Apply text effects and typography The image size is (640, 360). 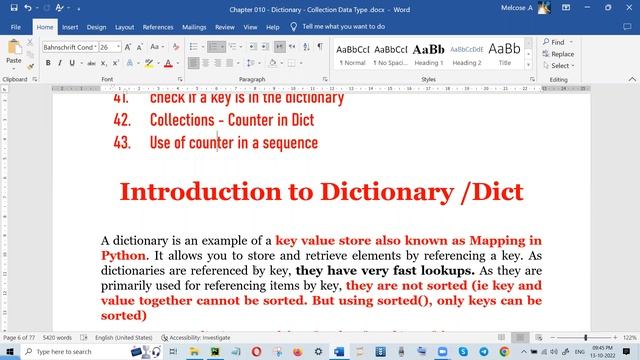[x=130, y=63]
